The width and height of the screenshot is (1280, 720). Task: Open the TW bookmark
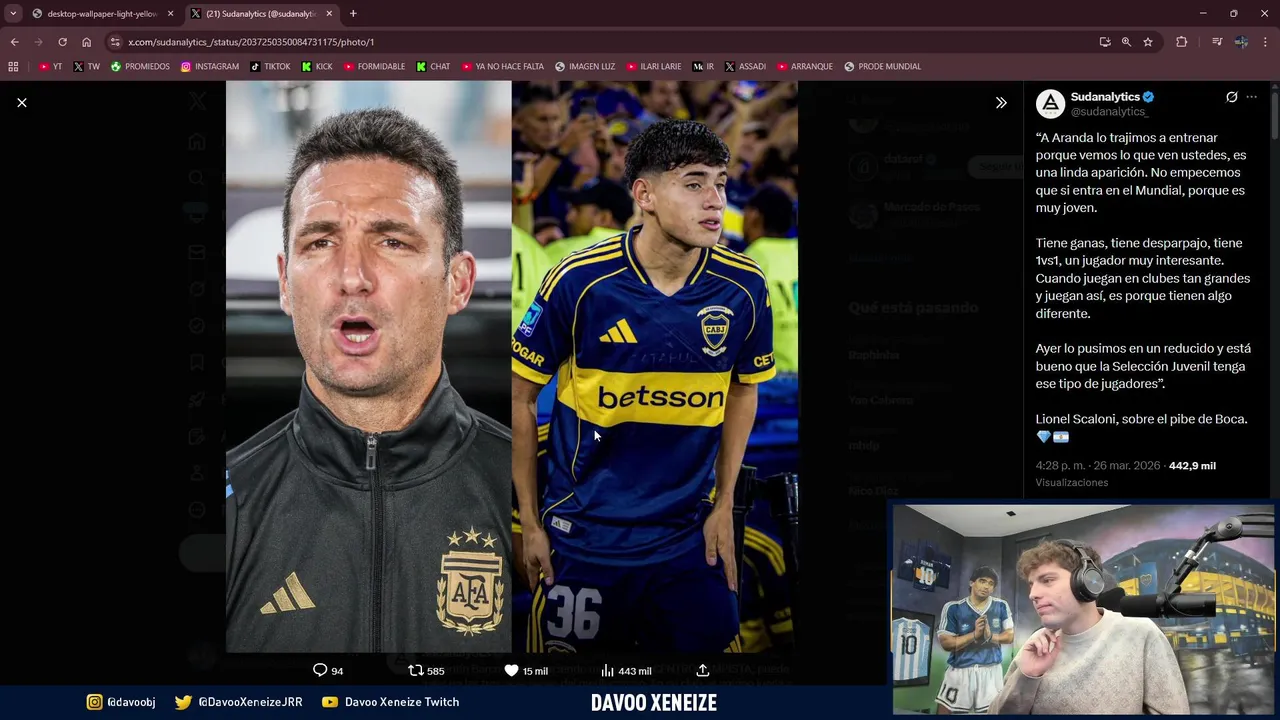point(86,66)
